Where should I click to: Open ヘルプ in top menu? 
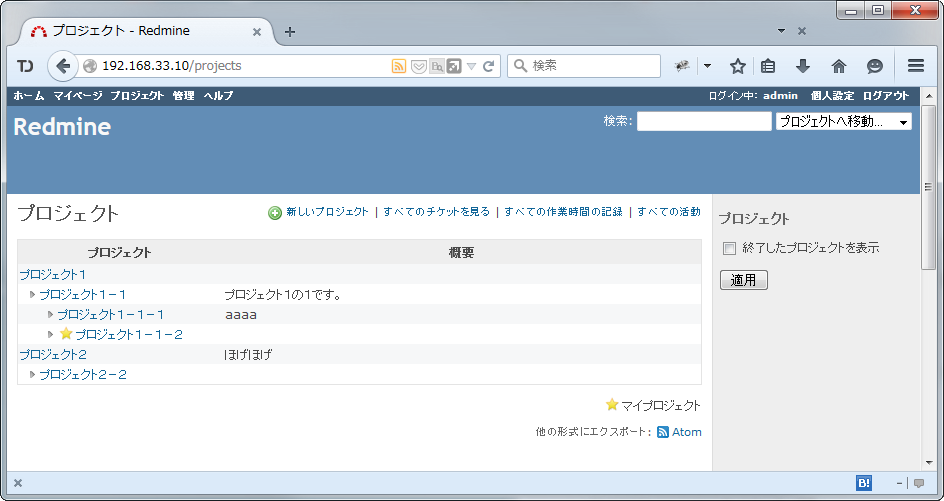[218, 96]
